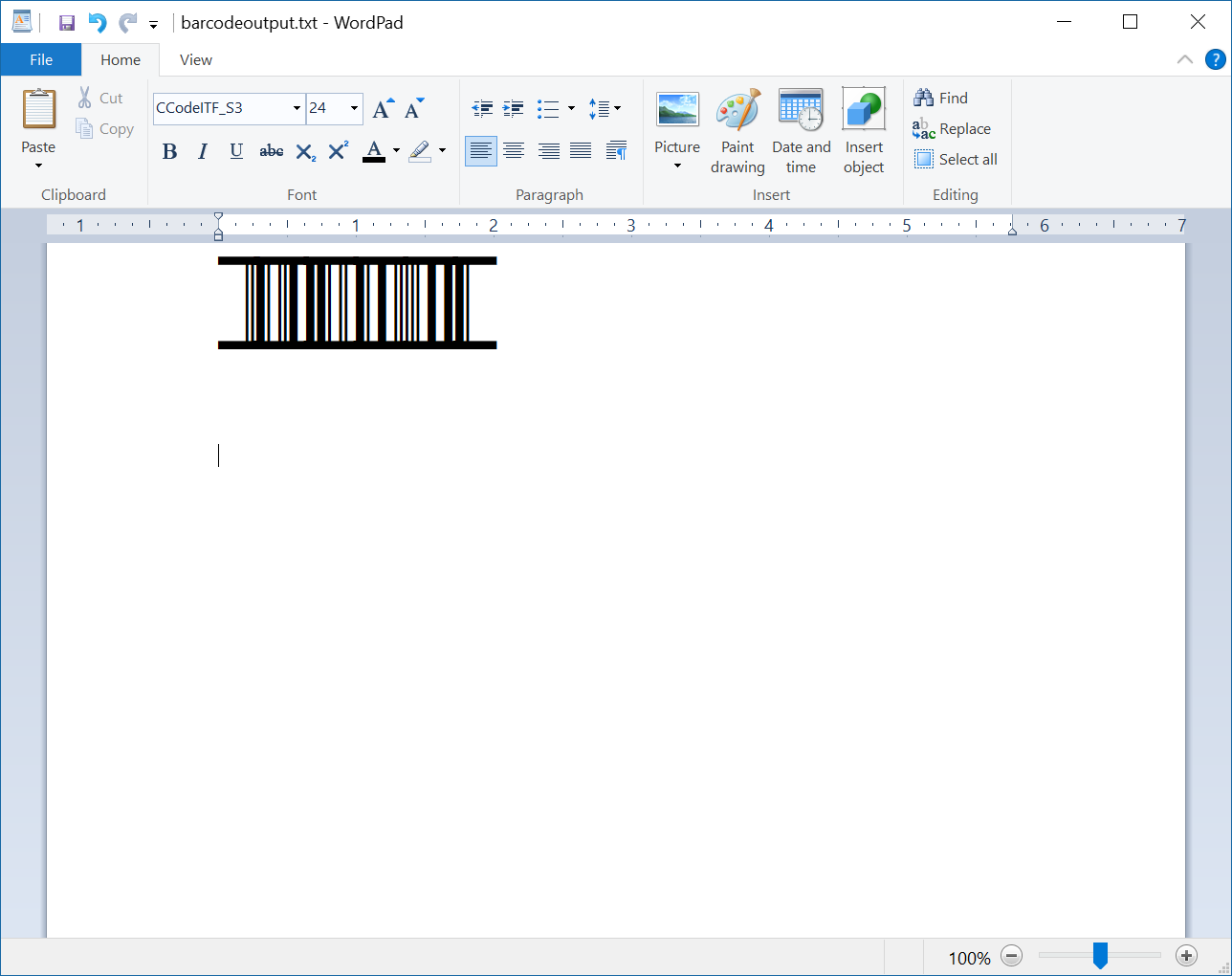Apply the text highlight color
This screenshot has width=1232, height=976.
coord(419,151)
